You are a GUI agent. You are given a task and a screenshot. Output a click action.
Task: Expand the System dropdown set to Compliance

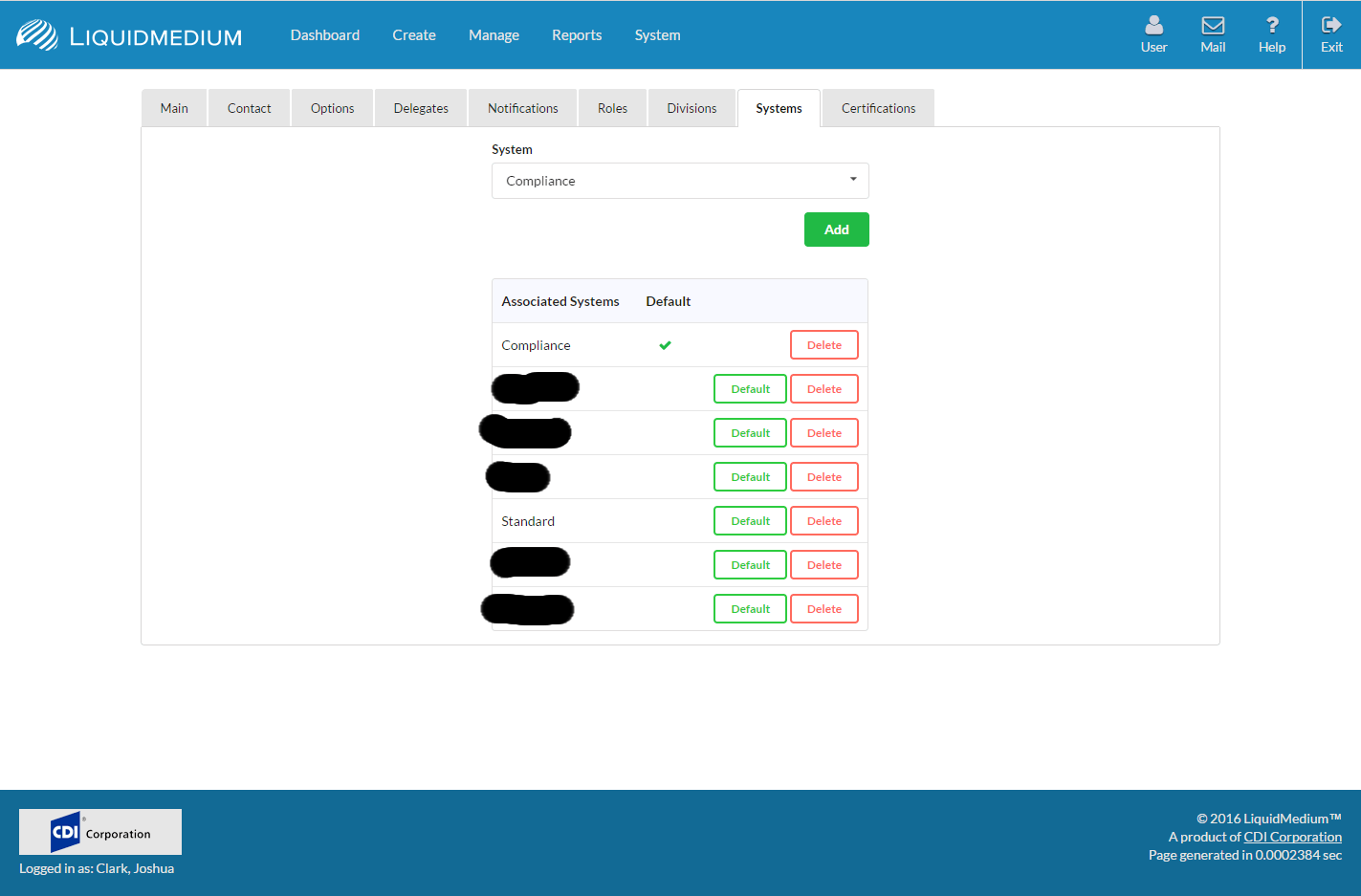click(x=679, y=181)
